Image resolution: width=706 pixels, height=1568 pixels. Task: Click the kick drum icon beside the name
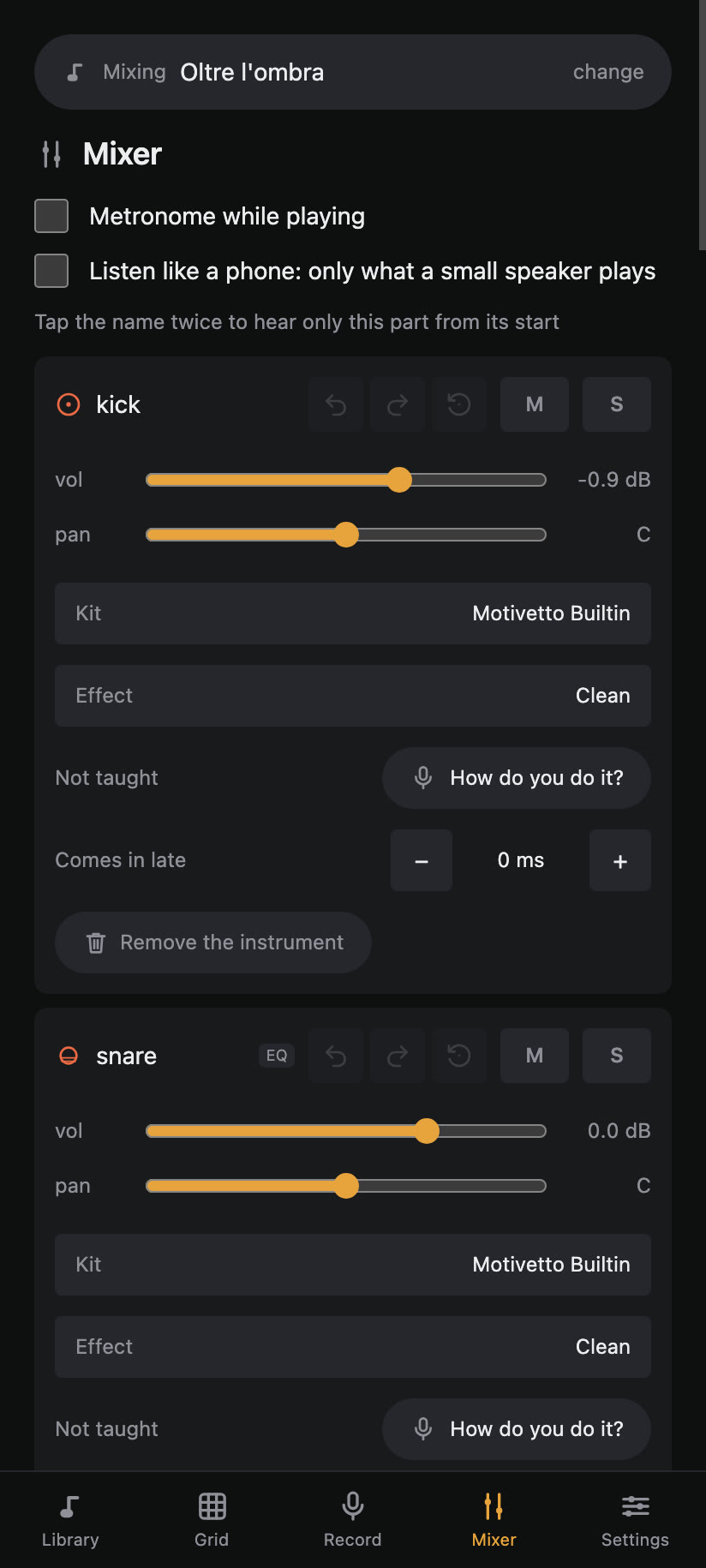(69, 404)
